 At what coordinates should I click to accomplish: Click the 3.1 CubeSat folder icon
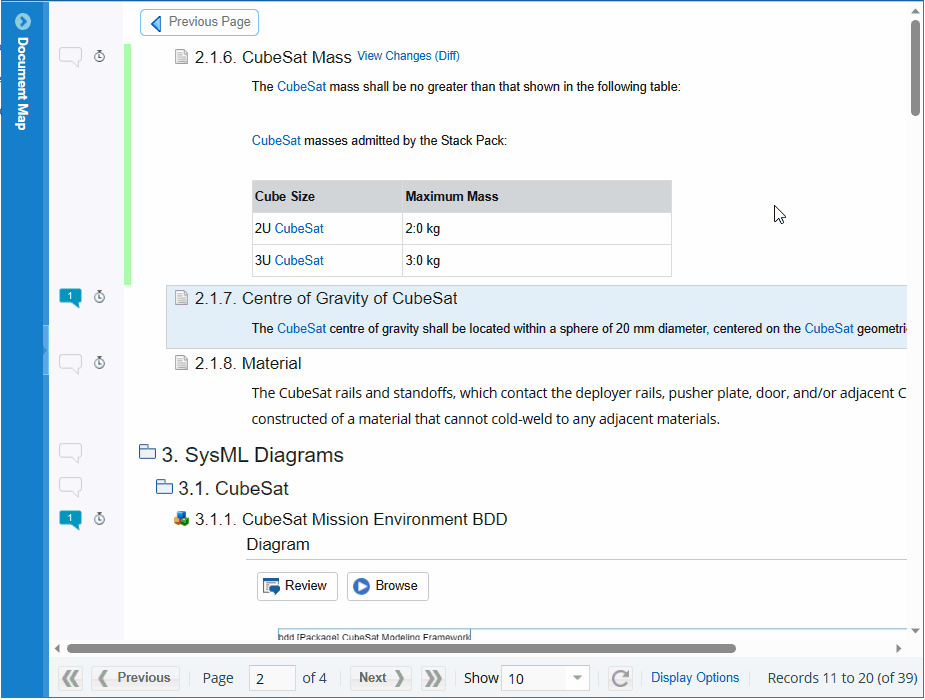tap(165, 487)
